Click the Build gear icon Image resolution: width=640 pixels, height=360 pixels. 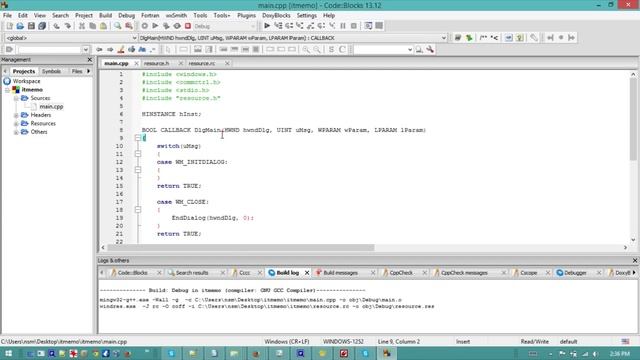144,26
